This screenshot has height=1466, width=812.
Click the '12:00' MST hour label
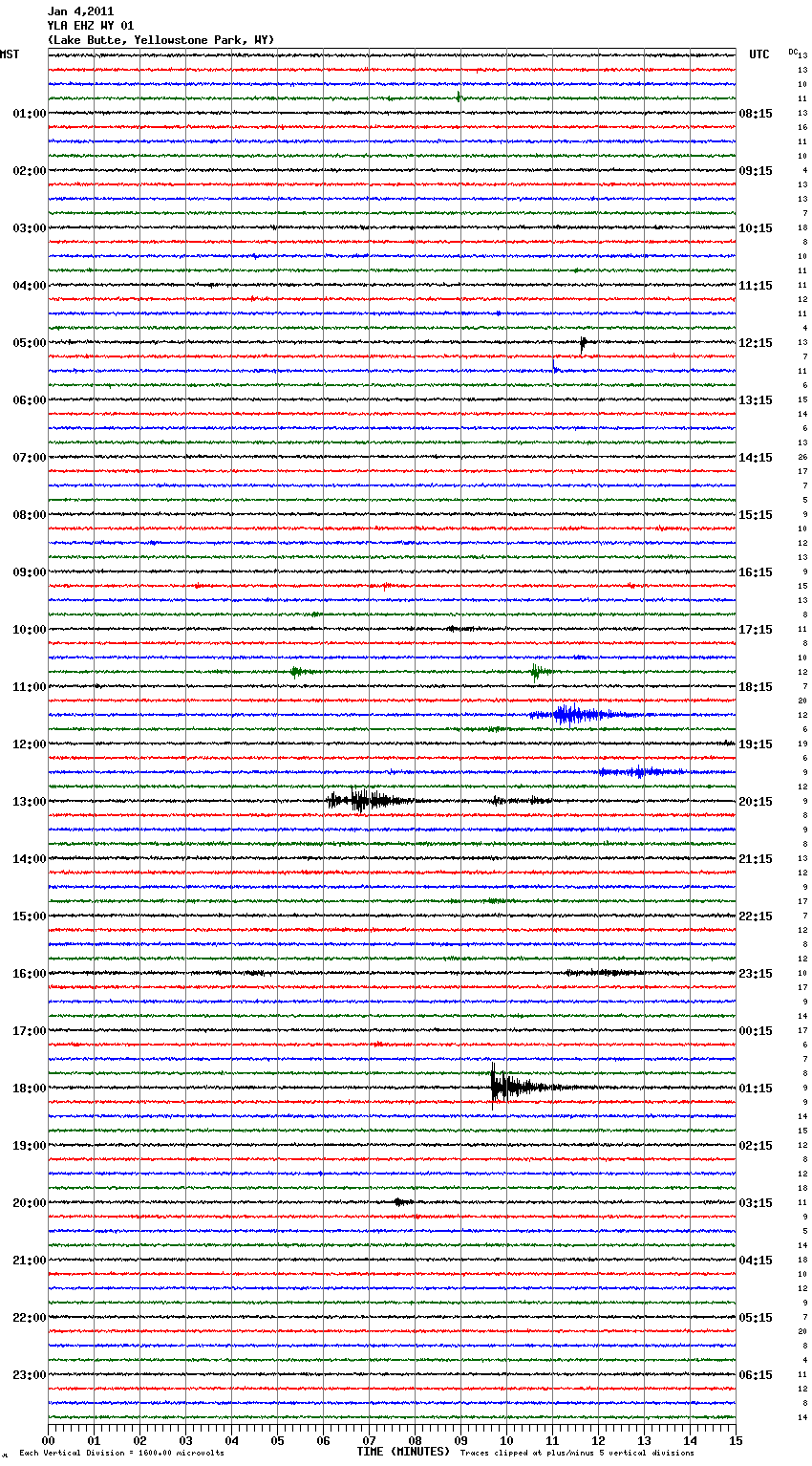click(x=30, y=744)
